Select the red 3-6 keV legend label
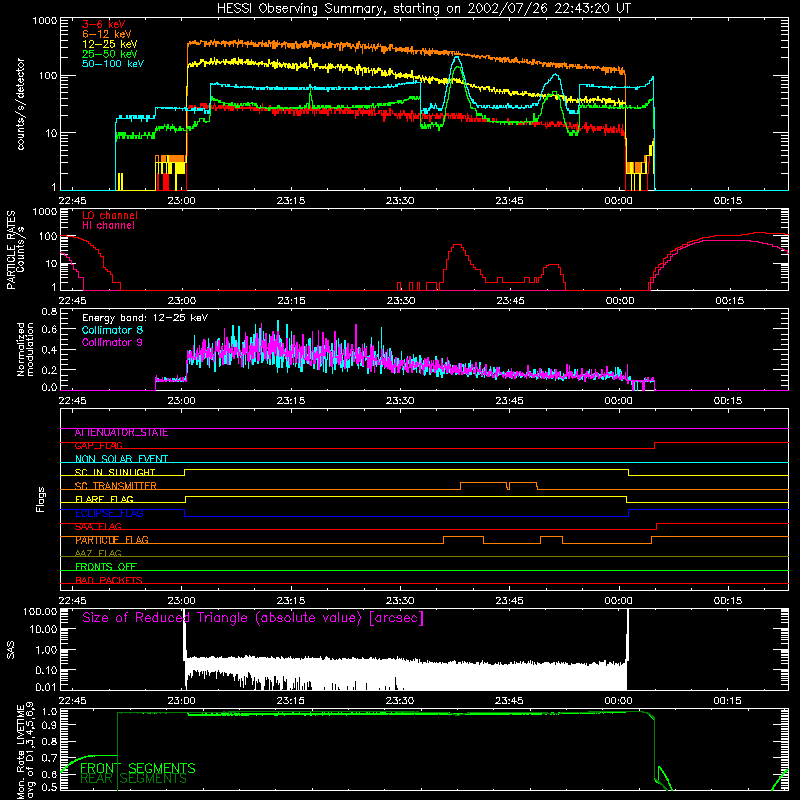800x800 pixels. coord(103,24)
